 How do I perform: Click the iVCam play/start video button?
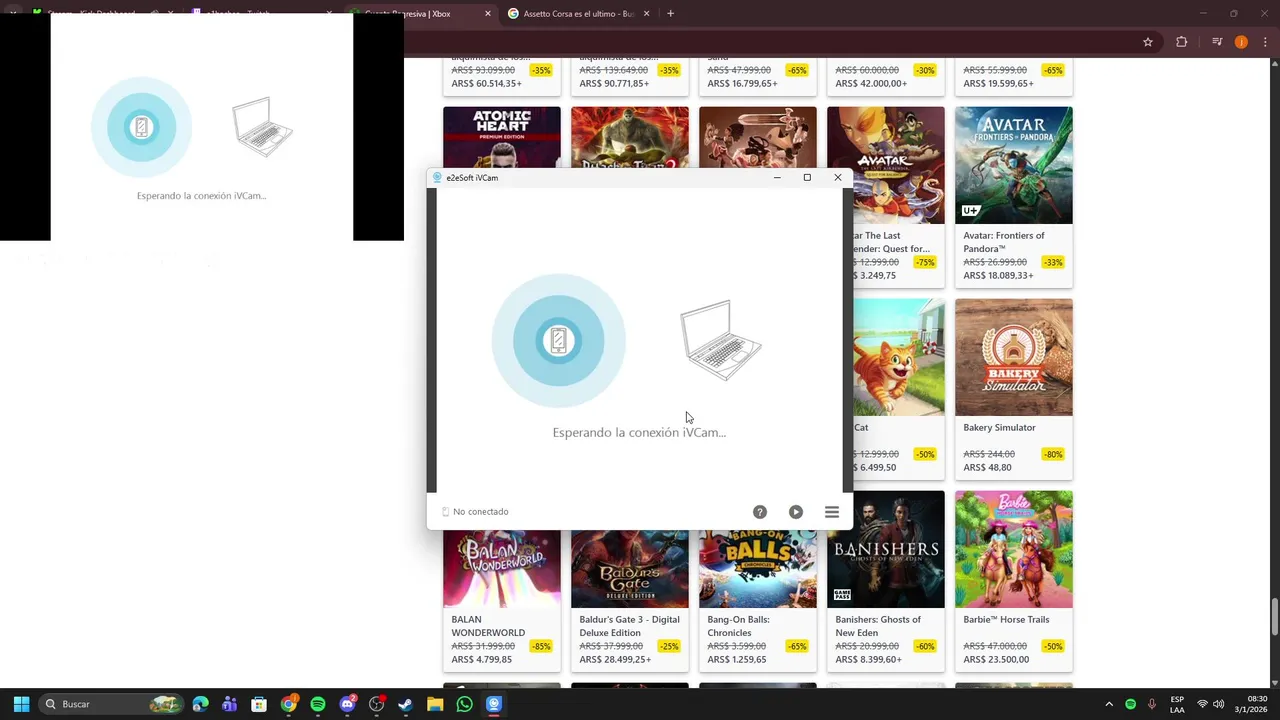click(x=796, y=512)
